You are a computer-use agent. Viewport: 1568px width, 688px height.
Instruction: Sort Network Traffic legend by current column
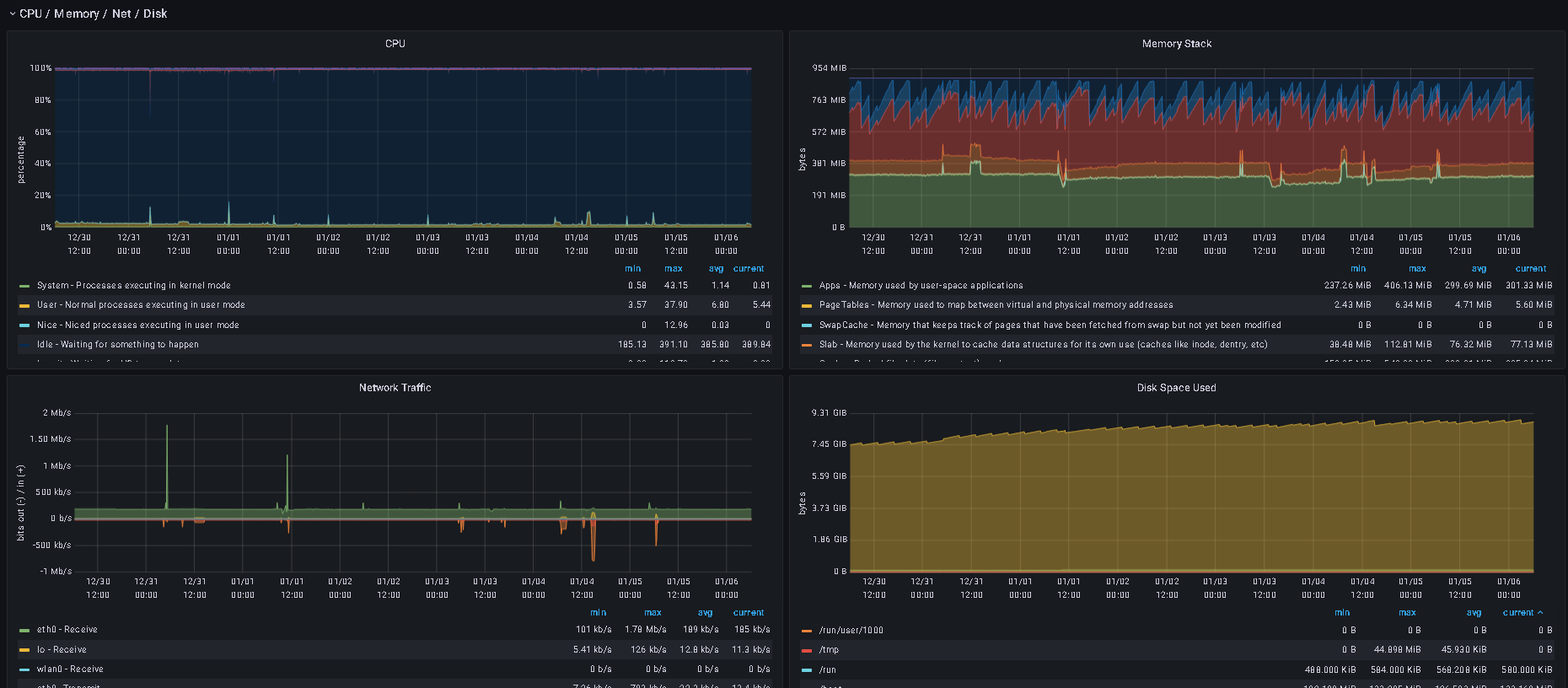point(749,613)
